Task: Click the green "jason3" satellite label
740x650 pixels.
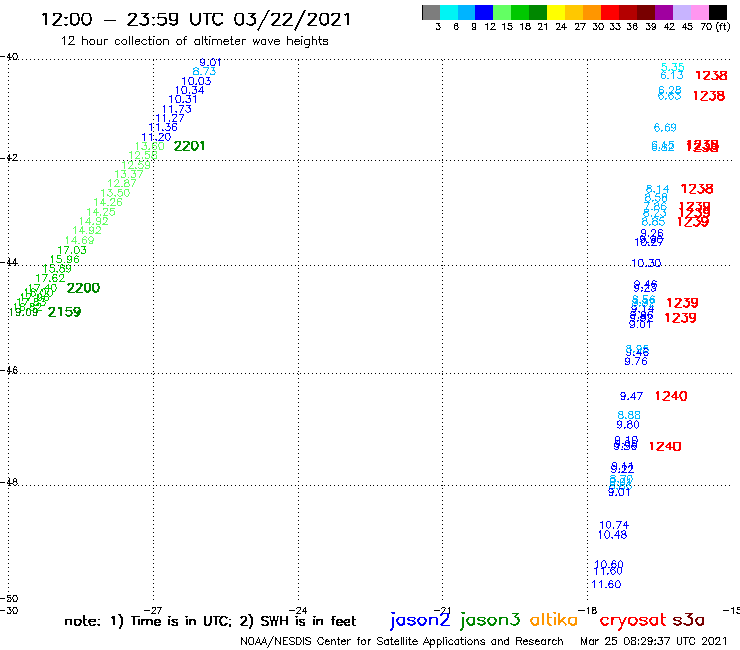Action: coord(490,620)
